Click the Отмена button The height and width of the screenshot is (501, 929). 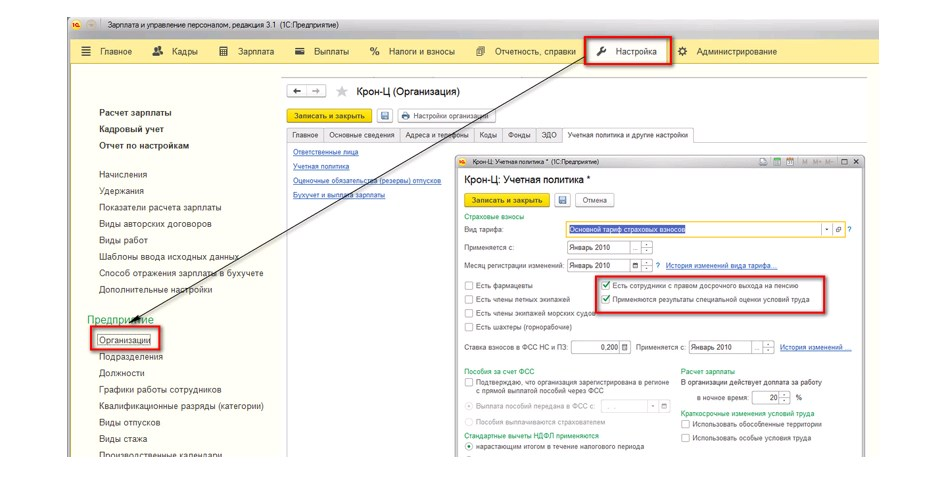pos(594,200)
